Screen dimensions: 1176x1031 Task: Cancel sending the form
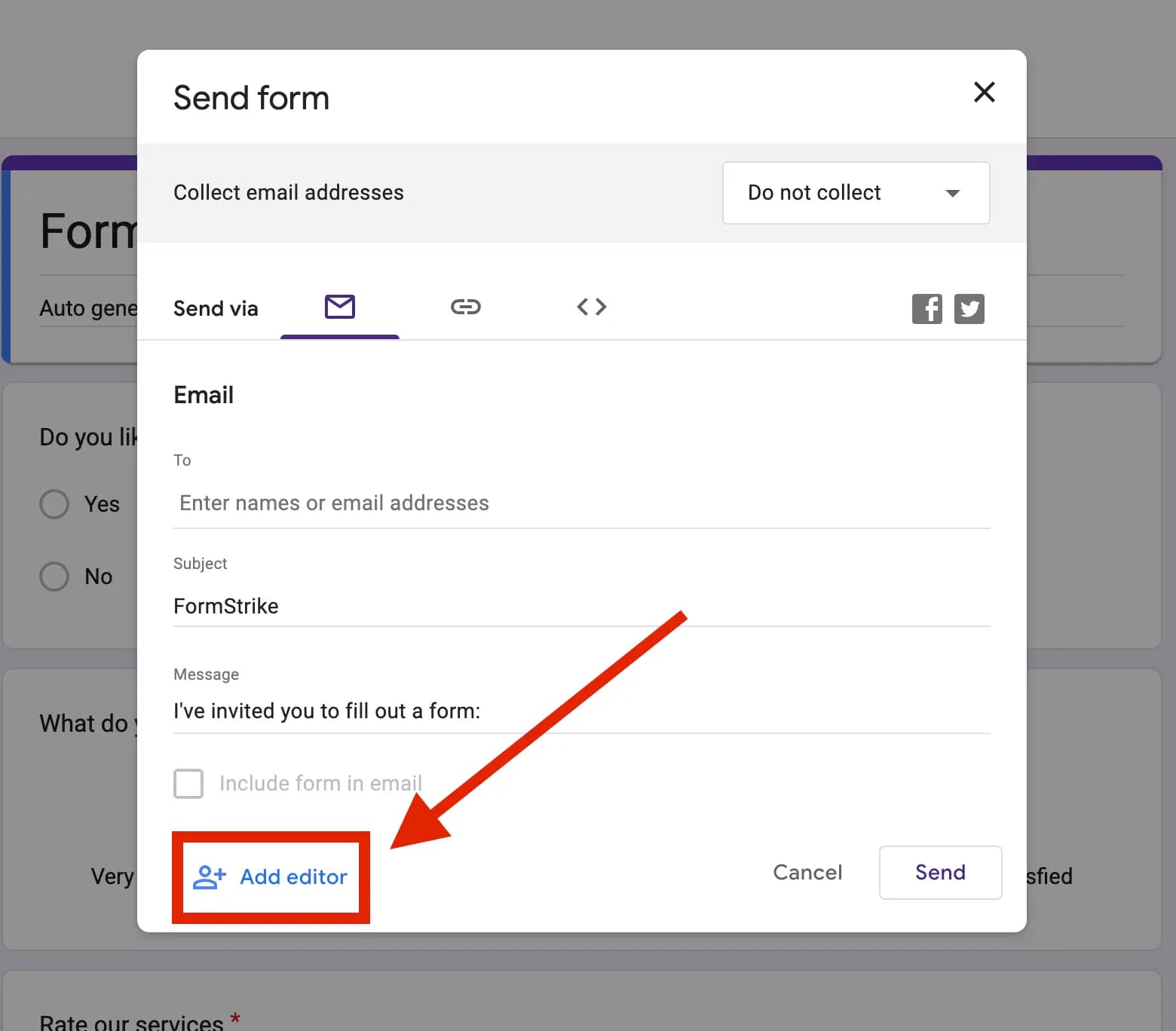point(807,873)
